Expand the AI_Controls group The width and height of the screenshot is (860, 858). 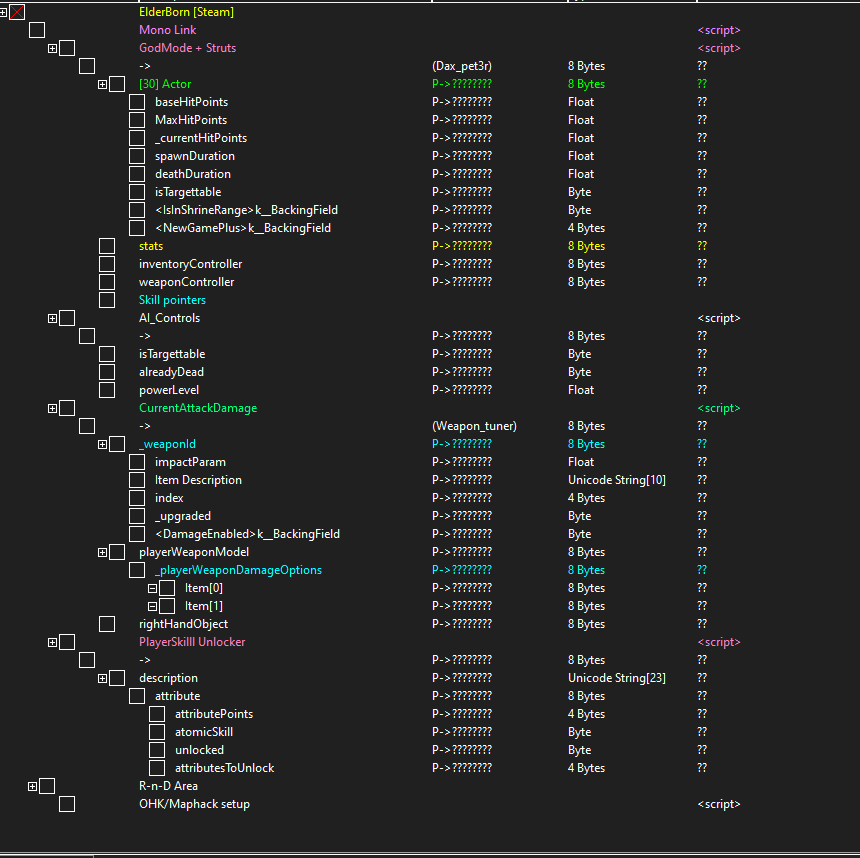pyautogui.click(x=52, y=318)
